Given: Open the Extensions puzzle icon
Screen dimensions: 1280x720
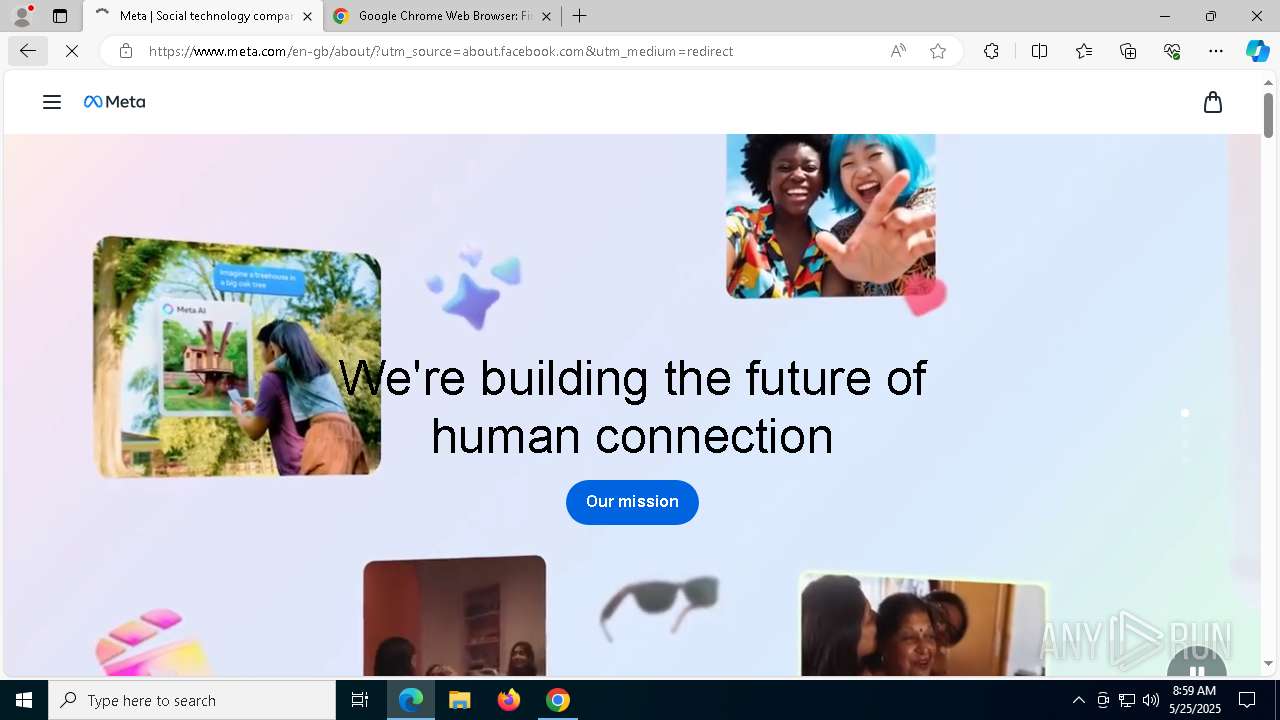Looking at the screenshot, I should click(x=991, y=51).
